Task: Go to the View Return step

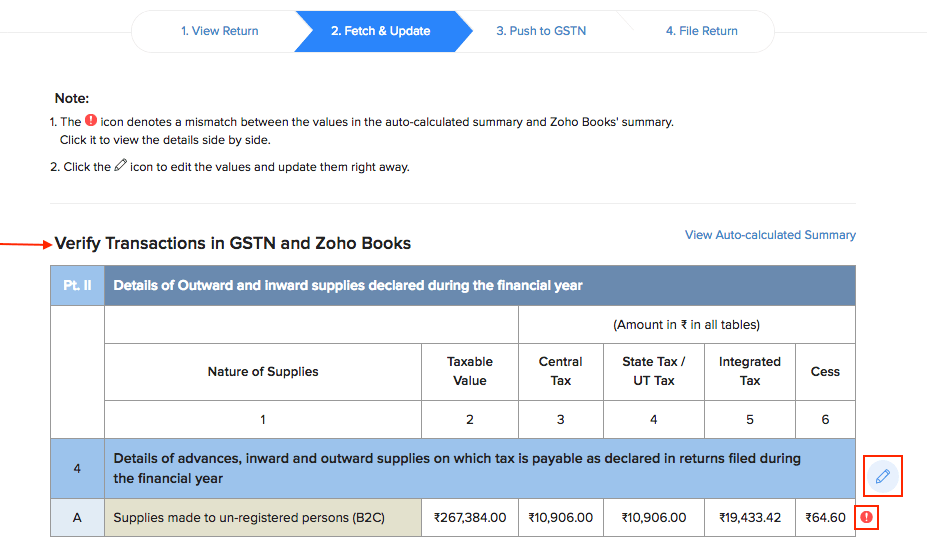Action: [x=219, y=31]
